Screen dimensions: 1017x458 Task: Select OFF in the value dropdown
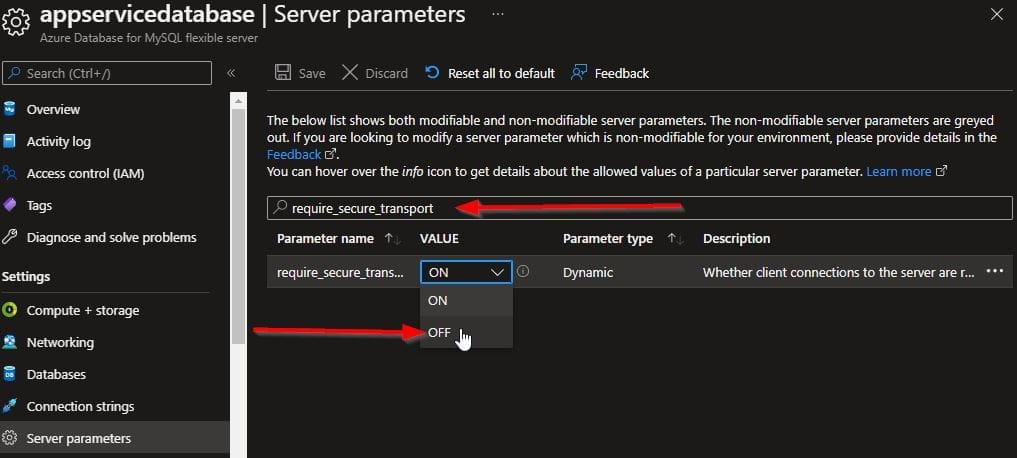tap(439, 333)
